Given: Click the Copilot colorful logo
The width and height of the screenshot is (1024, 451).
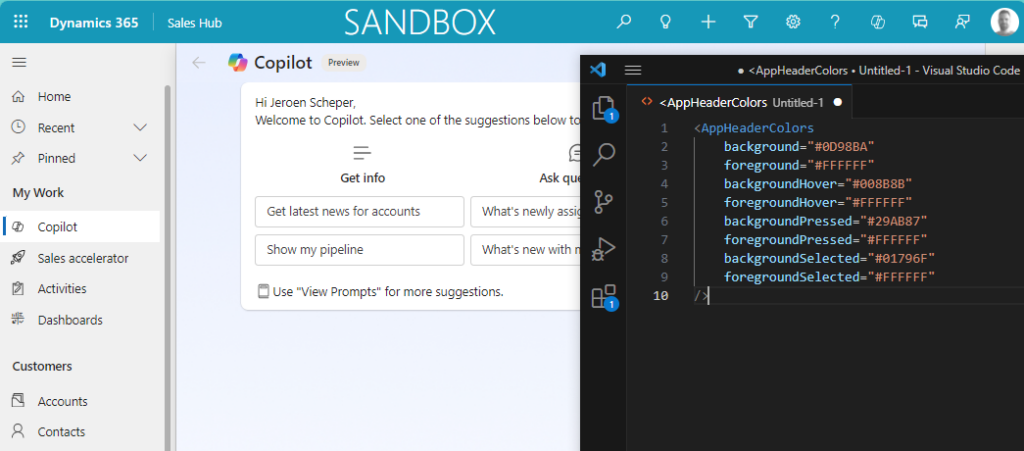Looking at the screenshot, I should click(238, 63).
